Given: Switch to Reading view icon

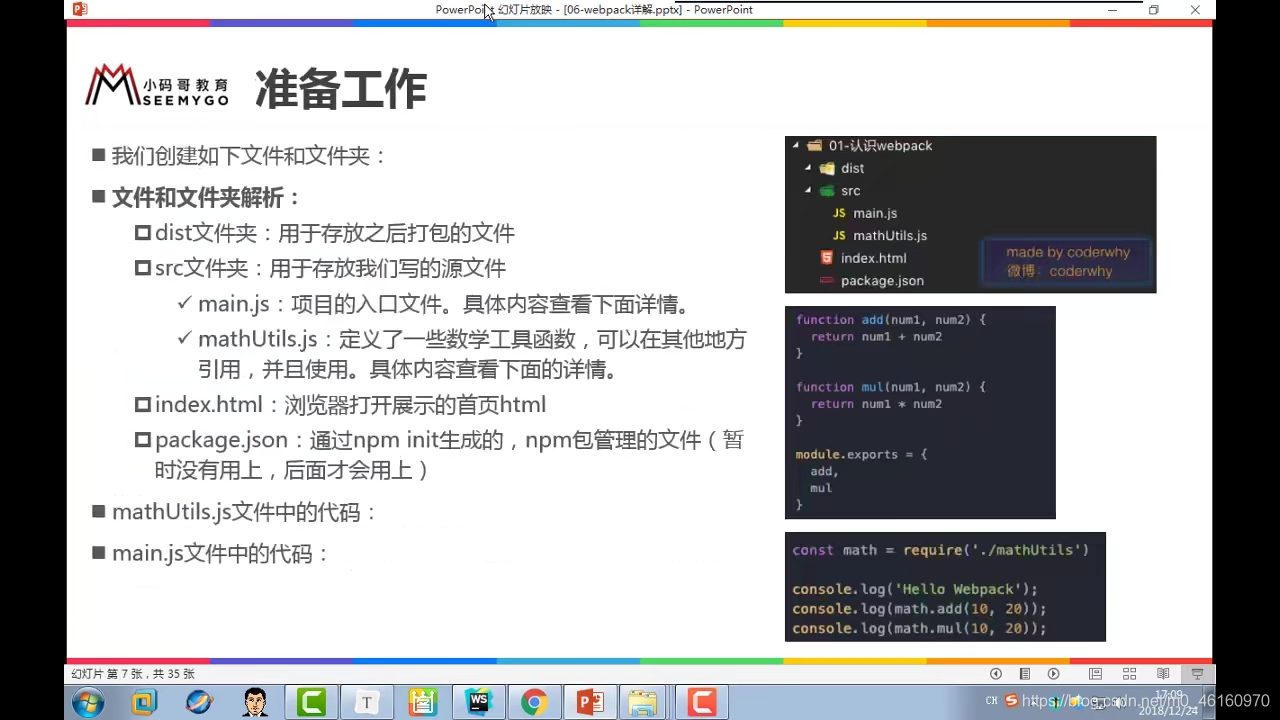Looking at the screenshot, I should [1163, 674].
